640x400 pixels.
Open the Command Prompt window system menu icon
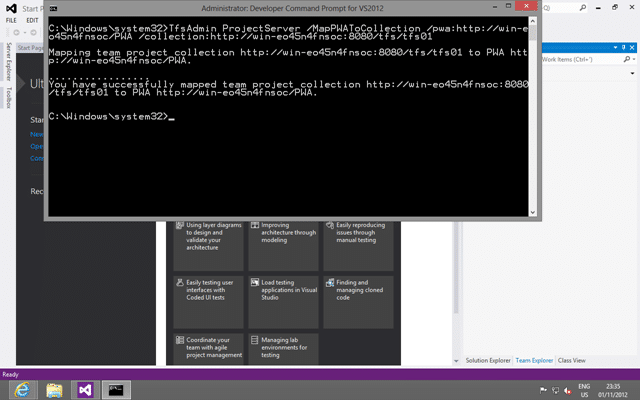(53, 8)
